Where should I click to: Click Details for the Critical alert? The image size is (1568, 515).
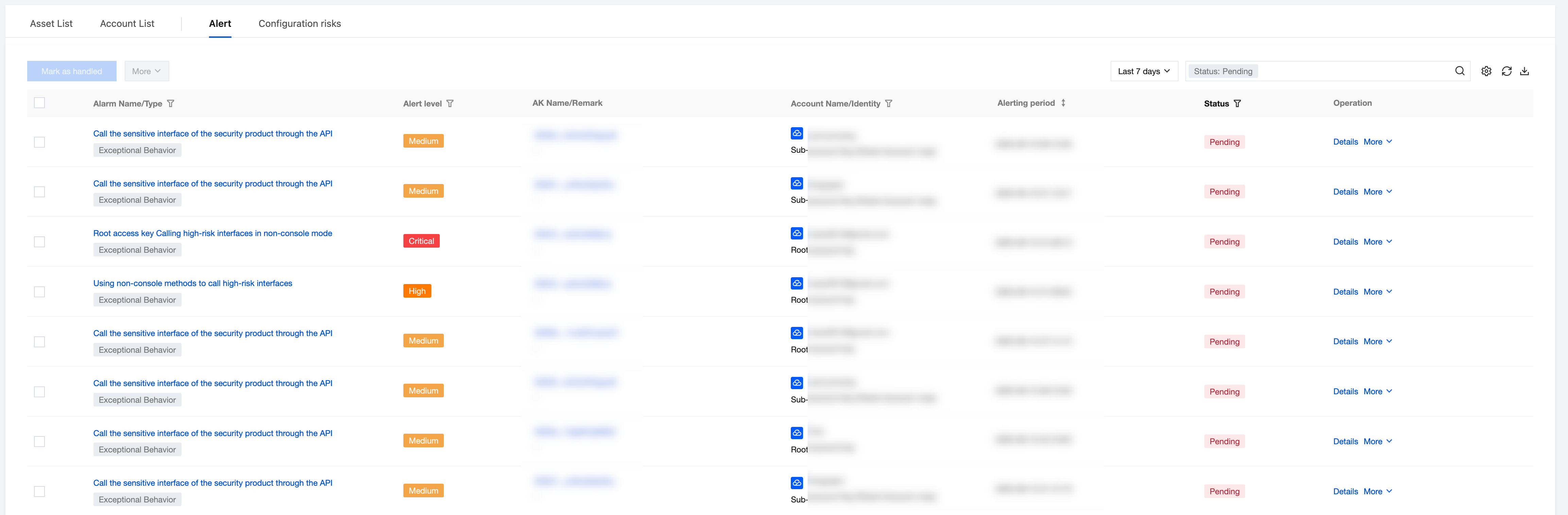click(1345, 242)
